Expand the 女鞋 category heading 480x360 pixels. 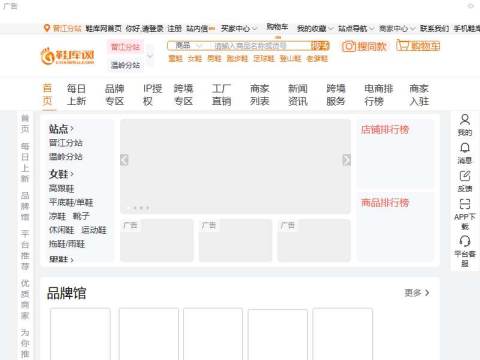61,174
